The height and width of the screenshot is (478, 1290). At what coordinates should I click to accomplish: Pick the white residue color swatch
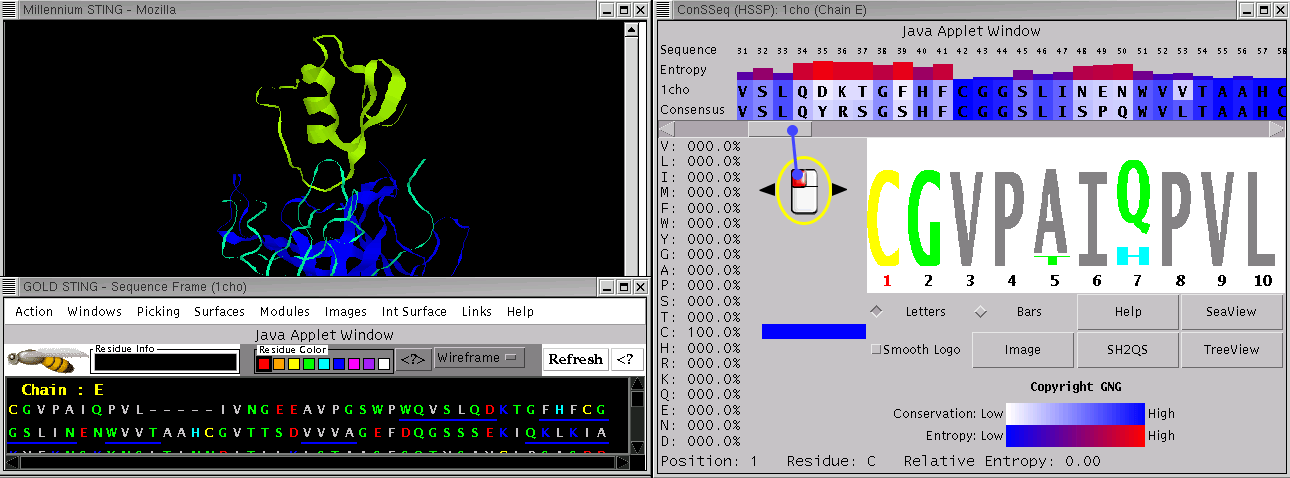tap(384, 363)
